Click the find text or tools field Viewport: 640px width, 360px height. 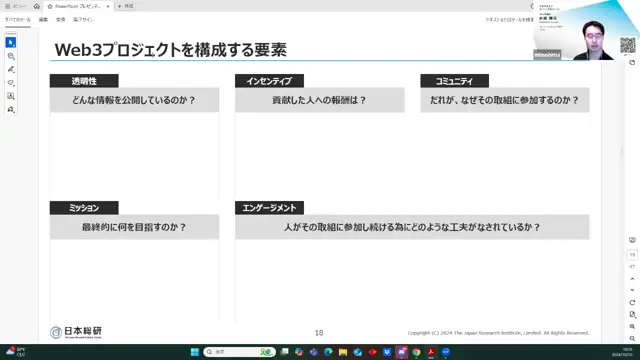click(509, 20)
